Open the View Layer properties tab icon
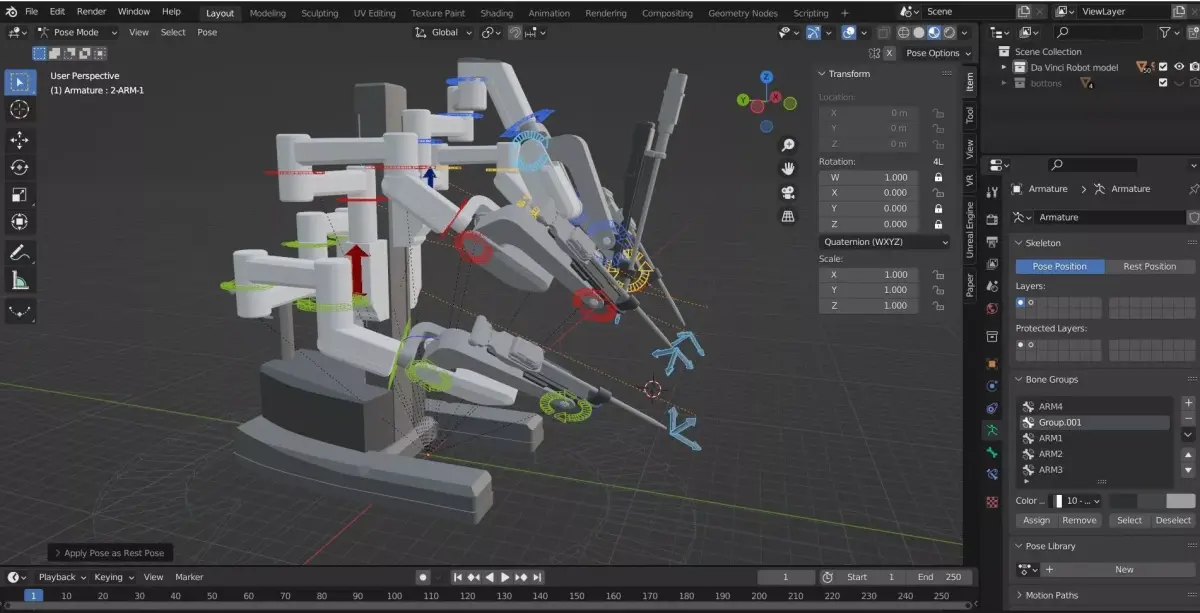 (x=992, y=264)
